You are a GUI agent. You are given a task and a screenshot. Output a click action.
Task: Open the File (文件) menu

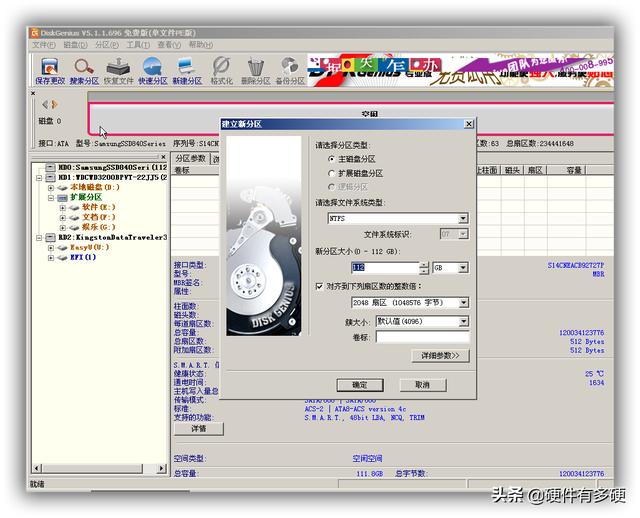coord(44,45)
